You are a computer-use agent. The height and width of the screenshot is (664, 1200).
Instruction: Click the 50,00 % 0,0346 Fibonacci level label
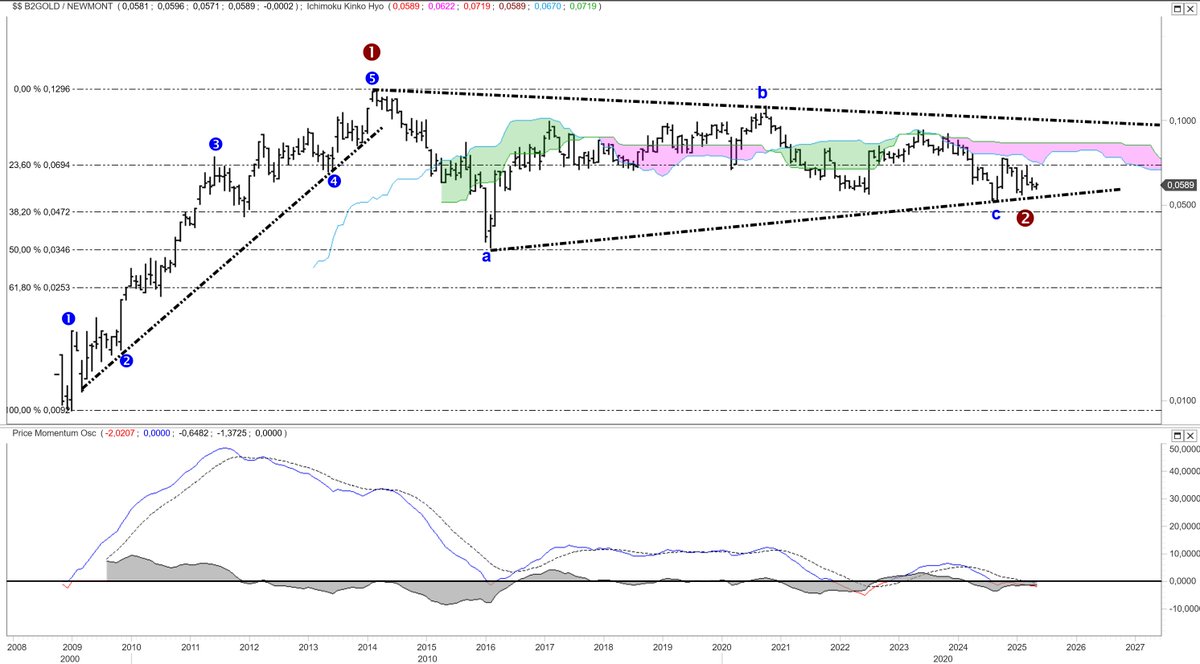pyautogui.click(x=38, y=250)
